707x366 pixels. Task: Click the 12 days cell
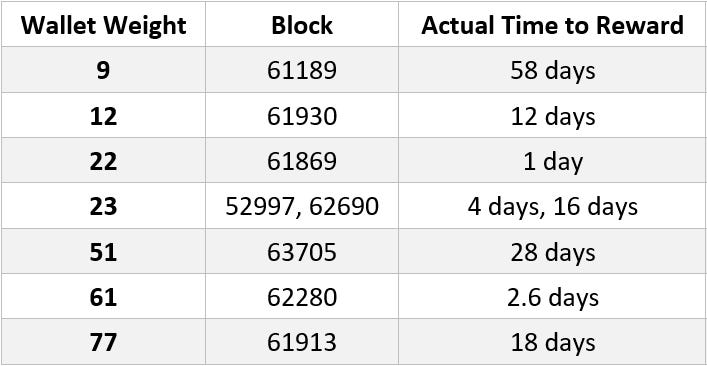click(552, 115)
